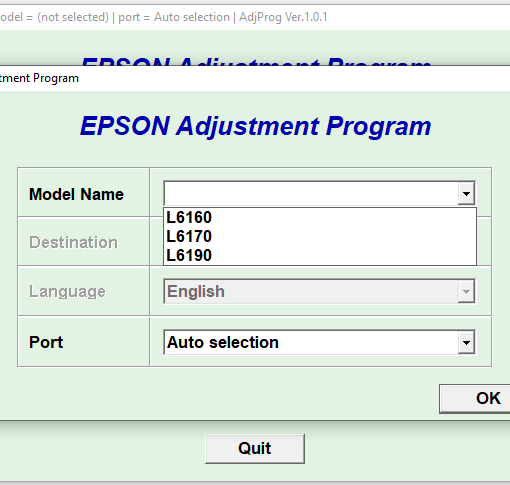Viewport: 510px width, 485px height.
Task: Choose the L6170 model entry
Action: (320, 236)
